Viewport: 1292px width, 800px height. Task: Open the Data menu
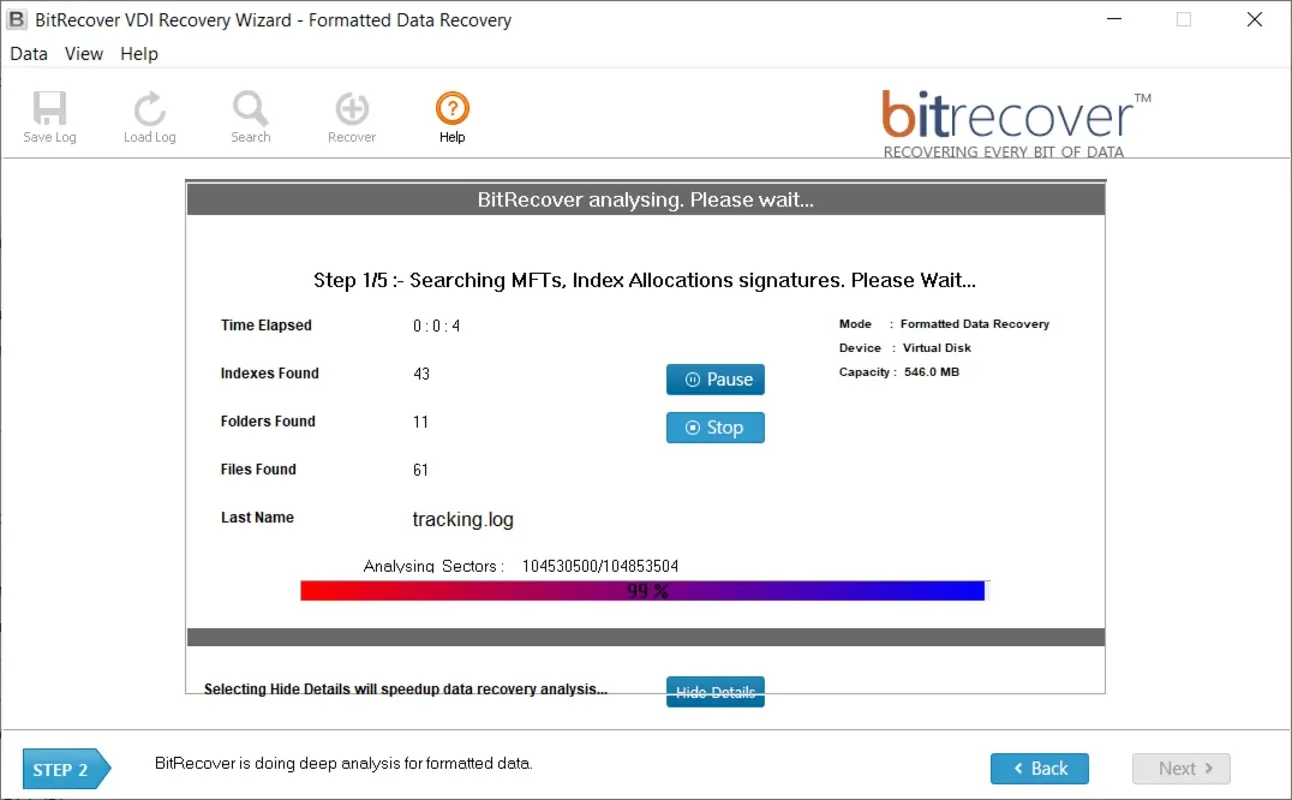(27, 54)
